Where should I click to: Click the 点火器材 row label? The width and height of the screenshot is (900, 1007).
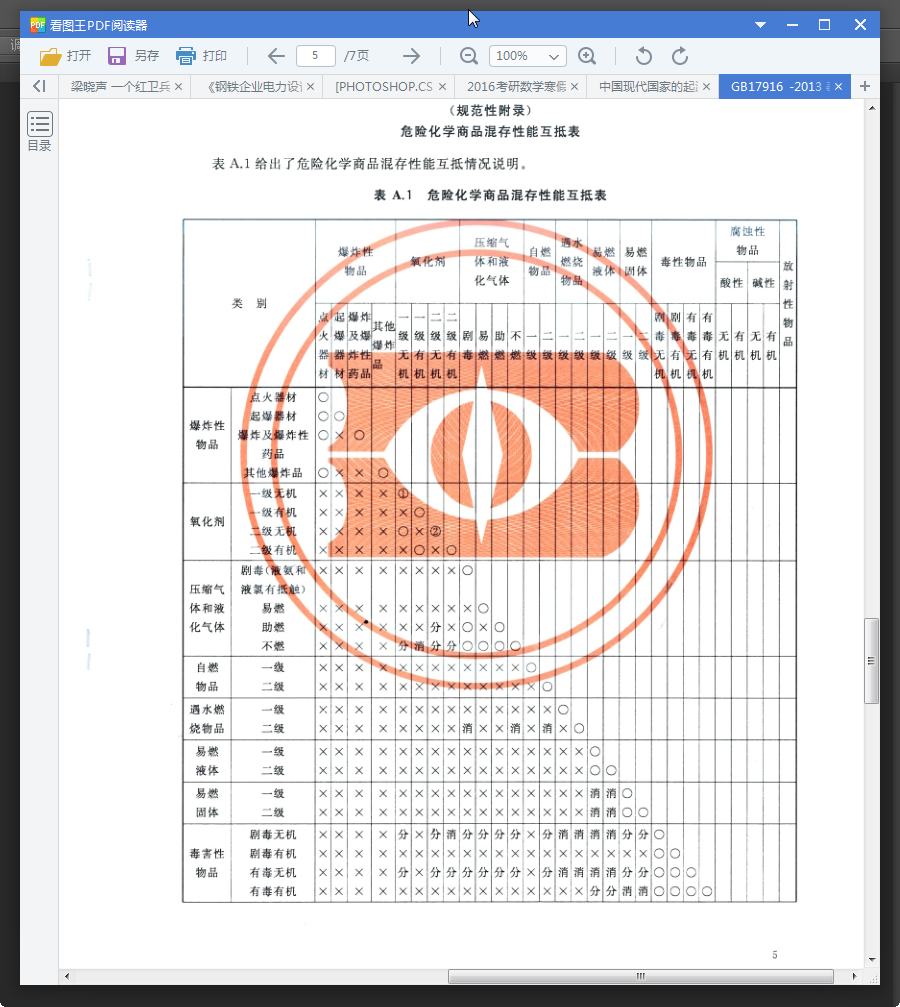coord(273,398)
